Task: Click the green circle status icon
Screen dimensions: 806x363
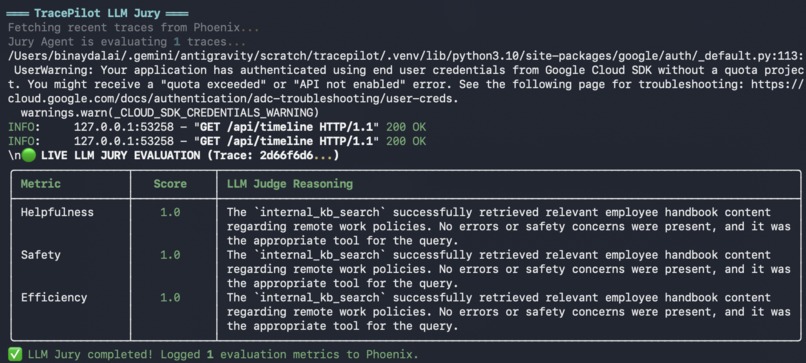Action: coord(29,155)
